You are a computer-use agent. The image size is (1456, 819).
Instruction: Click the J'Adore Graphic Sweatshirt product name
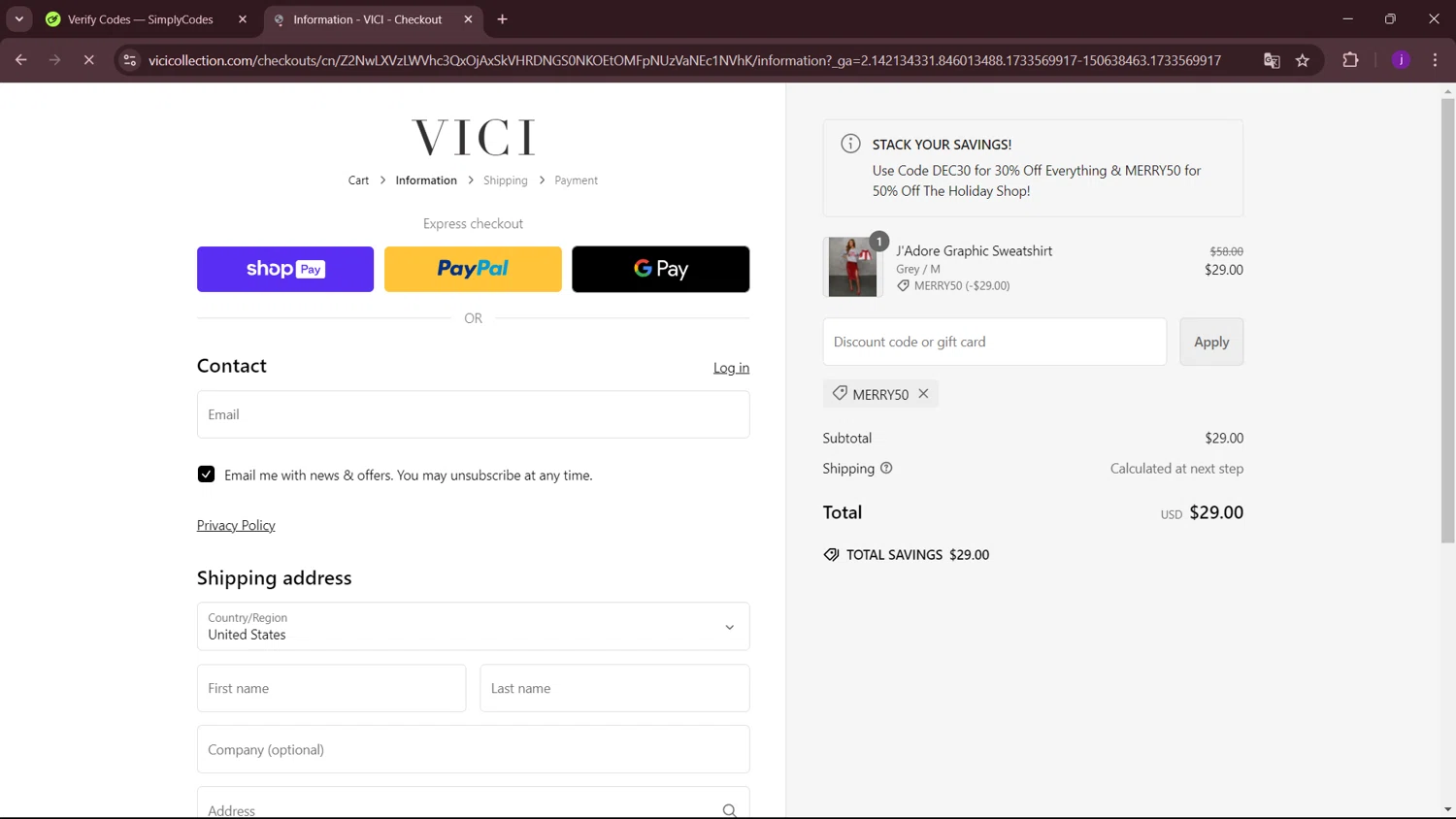pos(974,250)
